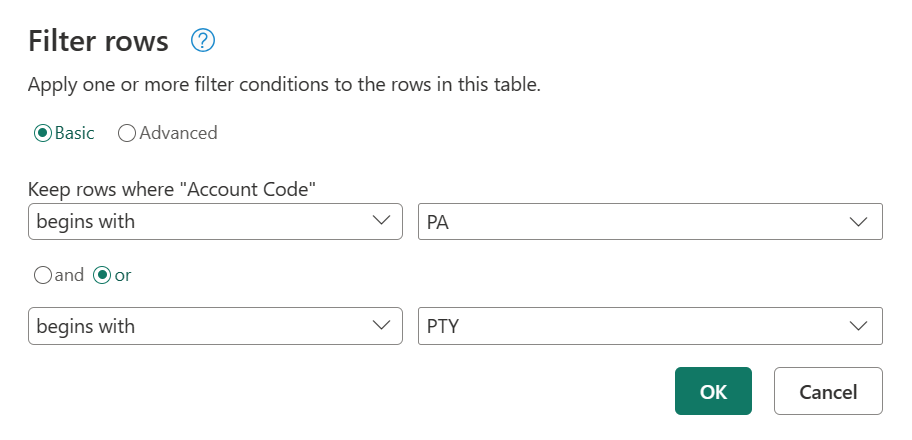The width and height of the screenshot is (912, 440).
Task: Click the chevron on the first 'begins with' box
Action: pos(380,222)
